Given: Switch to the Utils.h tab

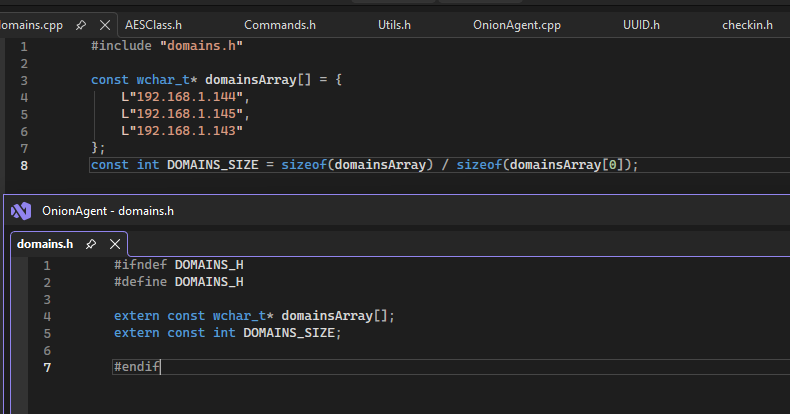Looking at the screenshot, I should (394, 25).
